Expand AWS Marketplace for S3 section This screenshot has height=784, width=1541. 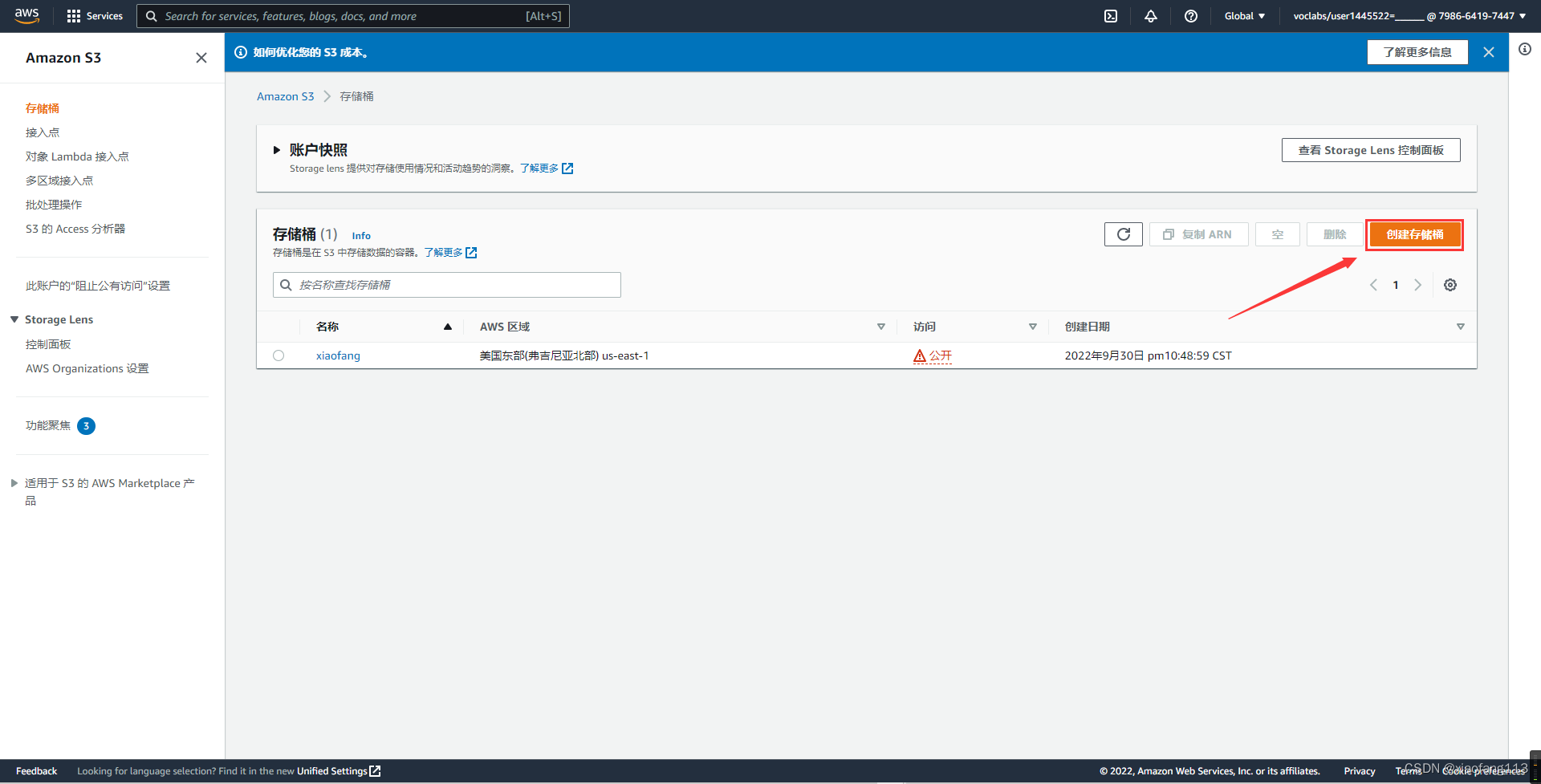(x=14, y=483)
